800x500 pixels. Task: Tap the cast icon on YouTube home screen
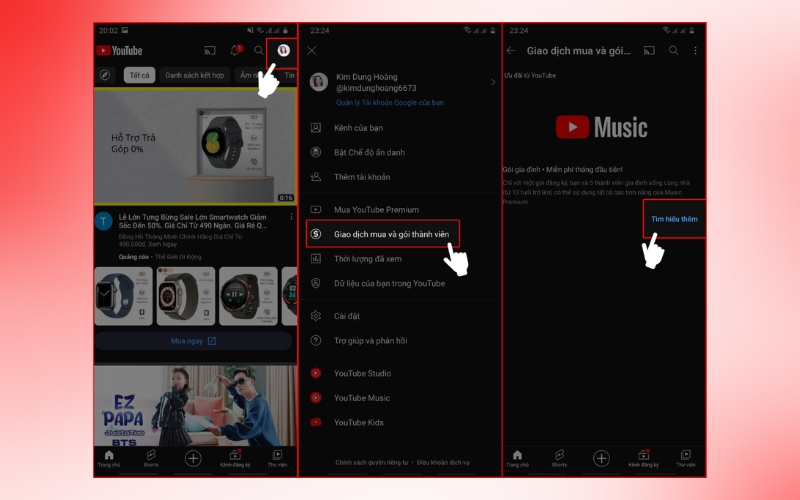(x=210, y=51)
